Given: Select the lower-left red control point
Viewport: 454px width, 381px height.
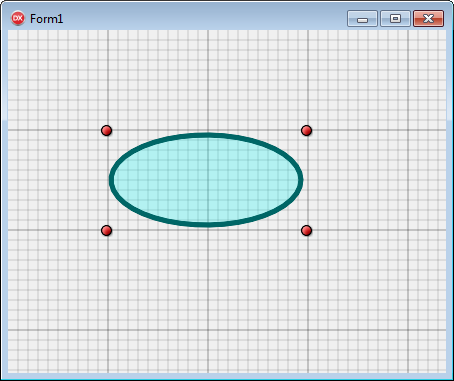Looking at the screenshot, I should point(106,230).
